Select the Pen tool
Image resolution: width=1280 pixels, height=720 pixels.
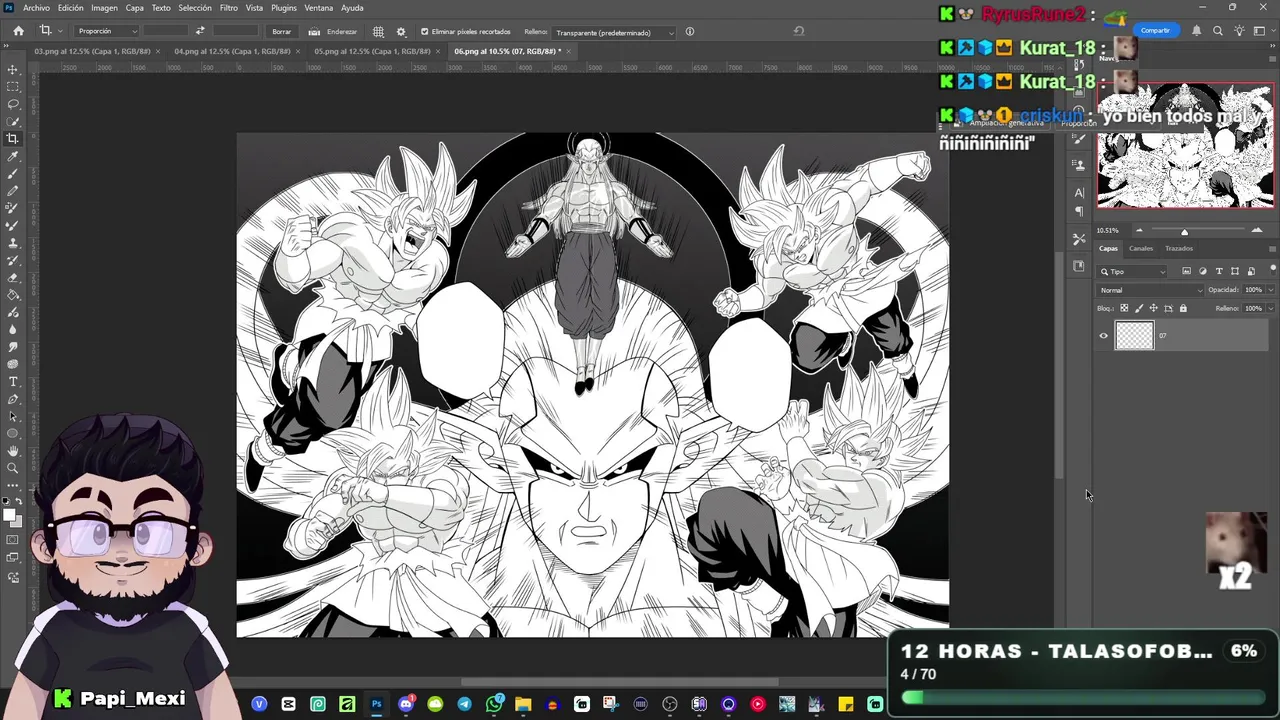click(13, 398)
